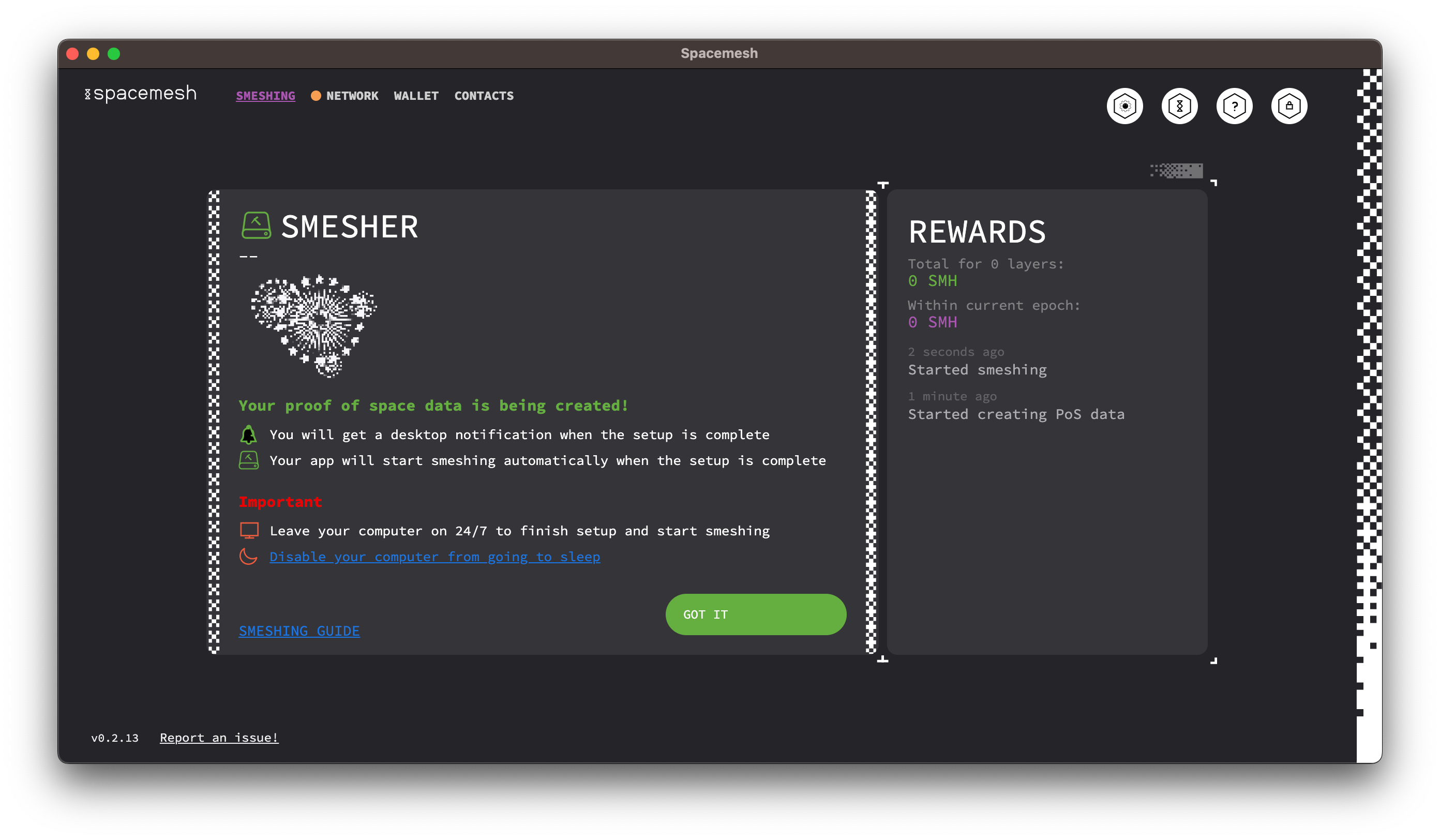Image resolution: width=1440 pixels, height=840 pixels.
Task: Maximize the window with the green button
Action: (114, 54)
